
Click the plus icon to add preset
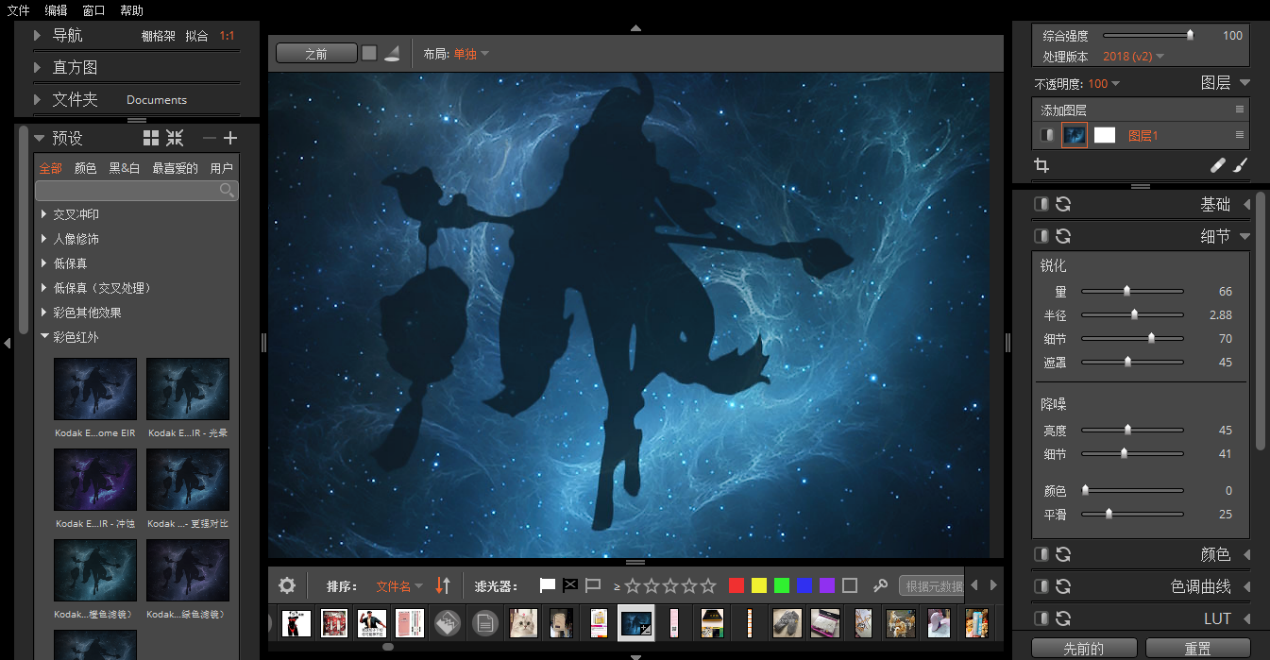click(230, 138)
